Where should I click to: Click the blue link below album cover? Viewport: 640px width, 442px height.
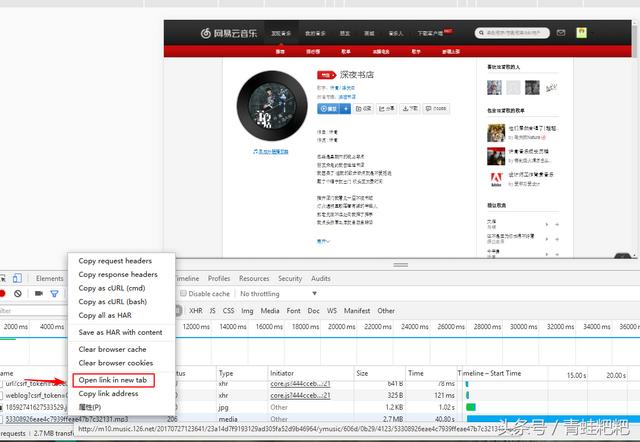tap(271, 152)
